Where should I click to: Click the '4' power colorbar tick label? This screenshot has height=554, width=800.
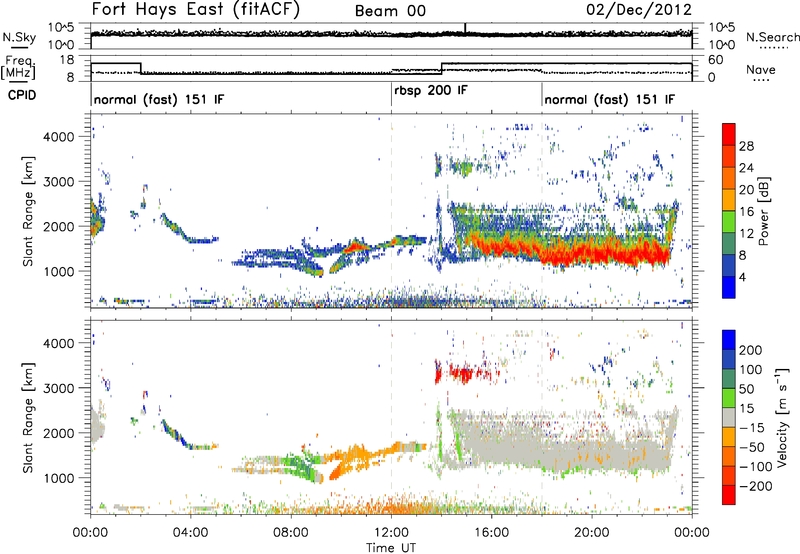pyautogui.click(x=742, y=277)
